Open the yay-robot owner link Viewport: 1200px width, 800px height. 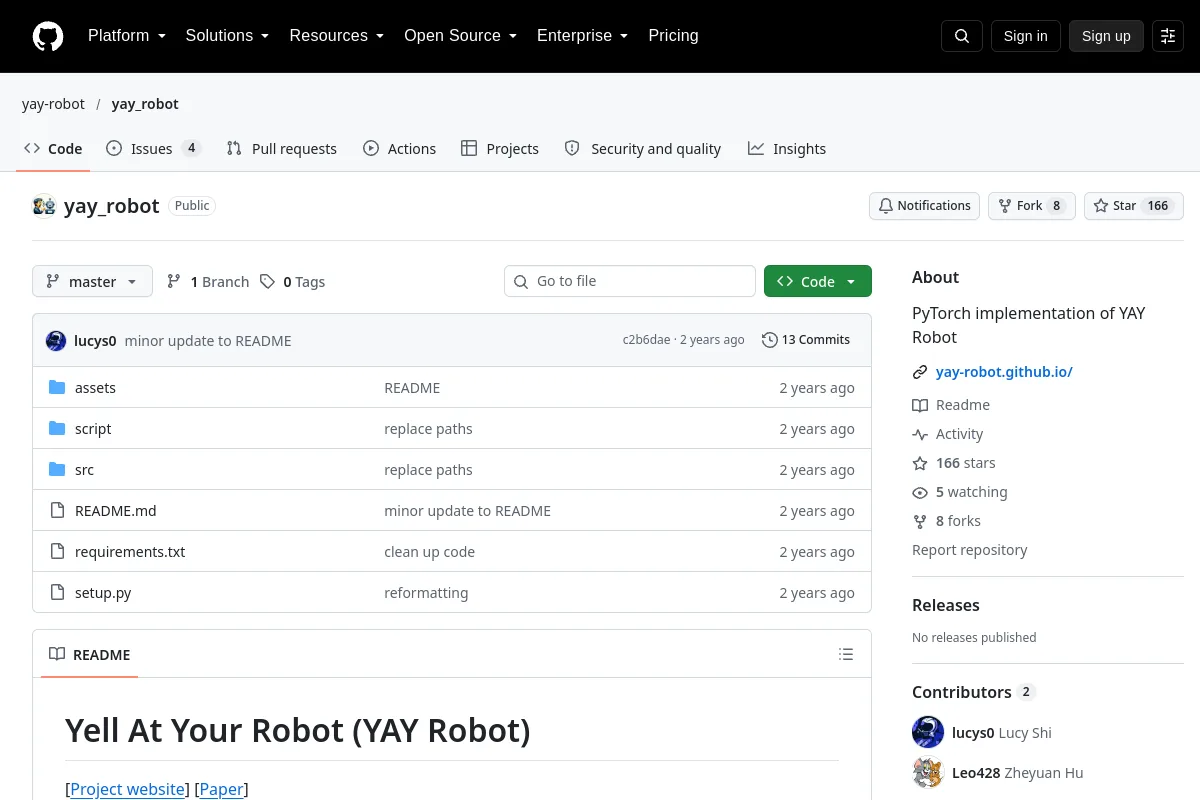[53, 103]
